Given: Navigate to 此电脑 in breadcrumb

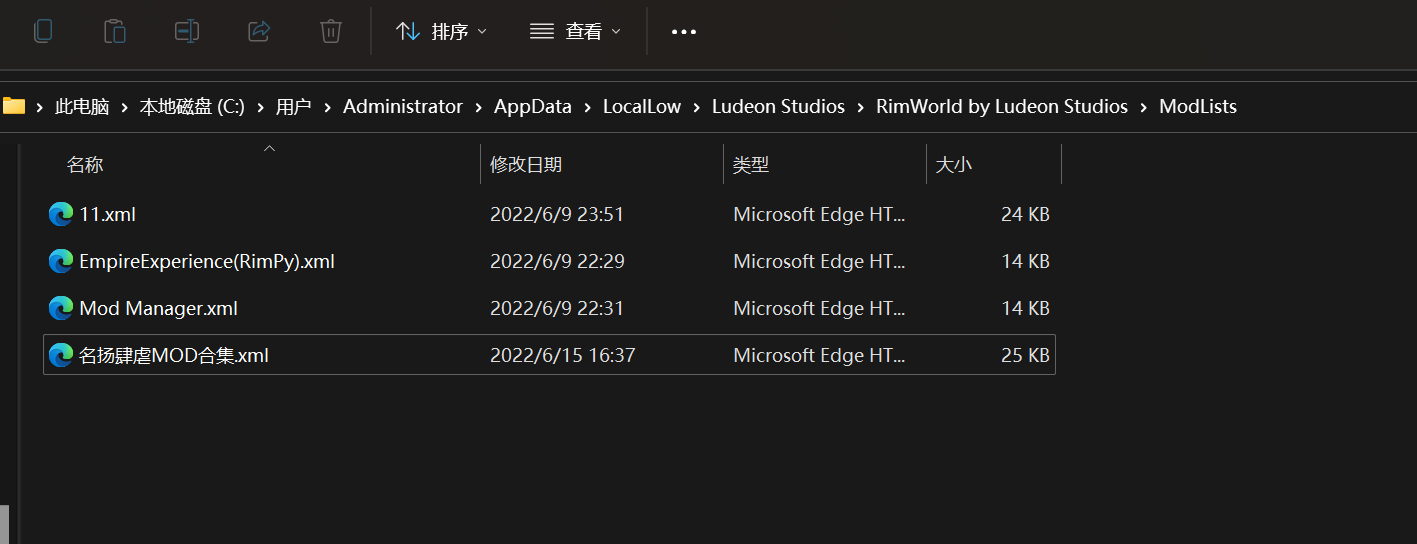Looking at the screenshot, I should tap(82, 106).
